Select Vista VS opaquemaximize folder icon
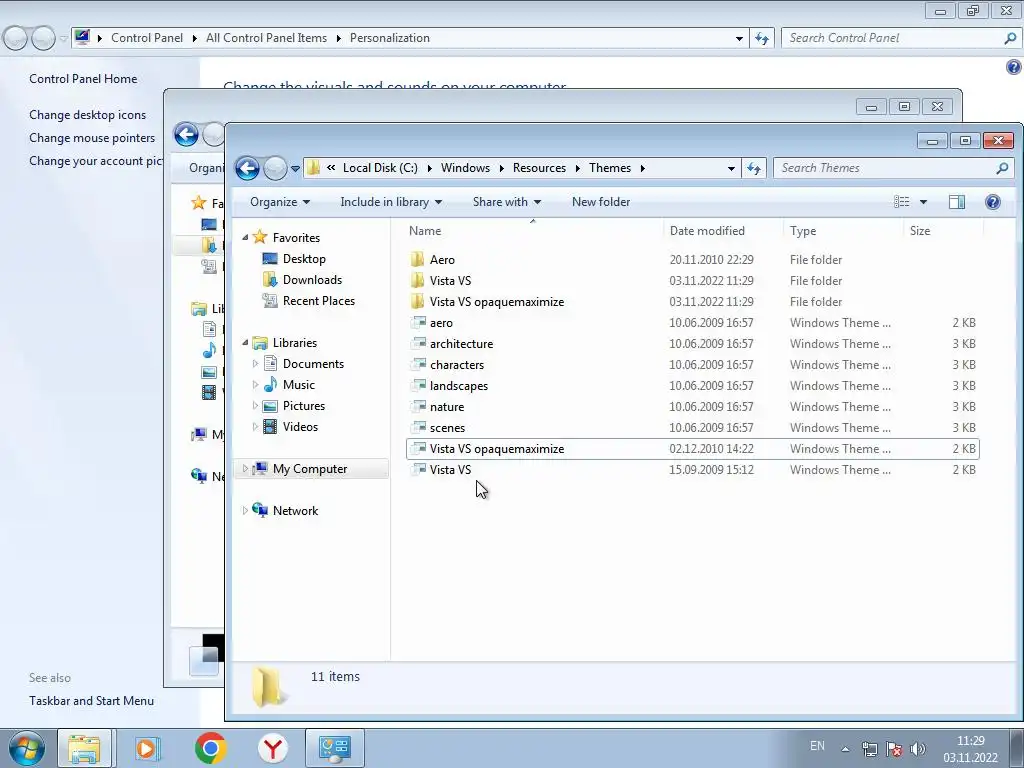 pos(418,301)
